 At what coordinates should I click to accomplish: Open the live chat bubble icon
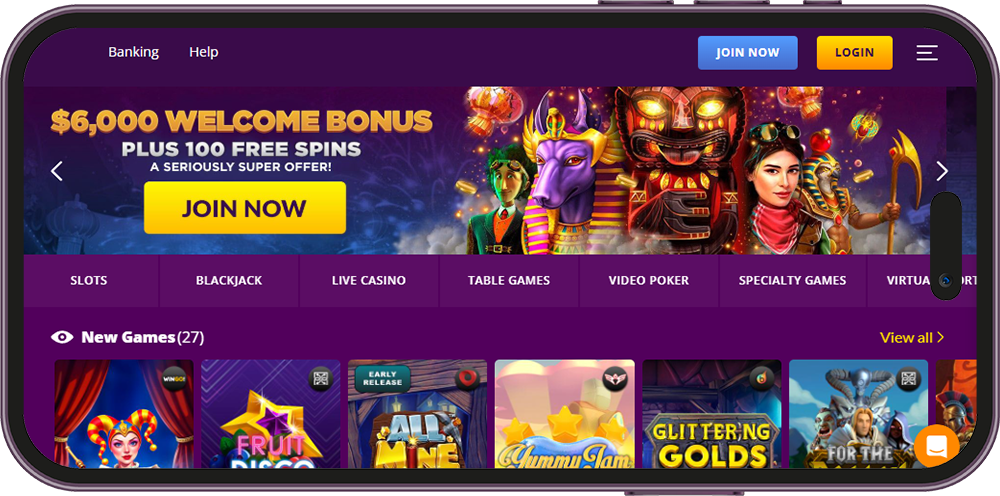pos(936,446)
